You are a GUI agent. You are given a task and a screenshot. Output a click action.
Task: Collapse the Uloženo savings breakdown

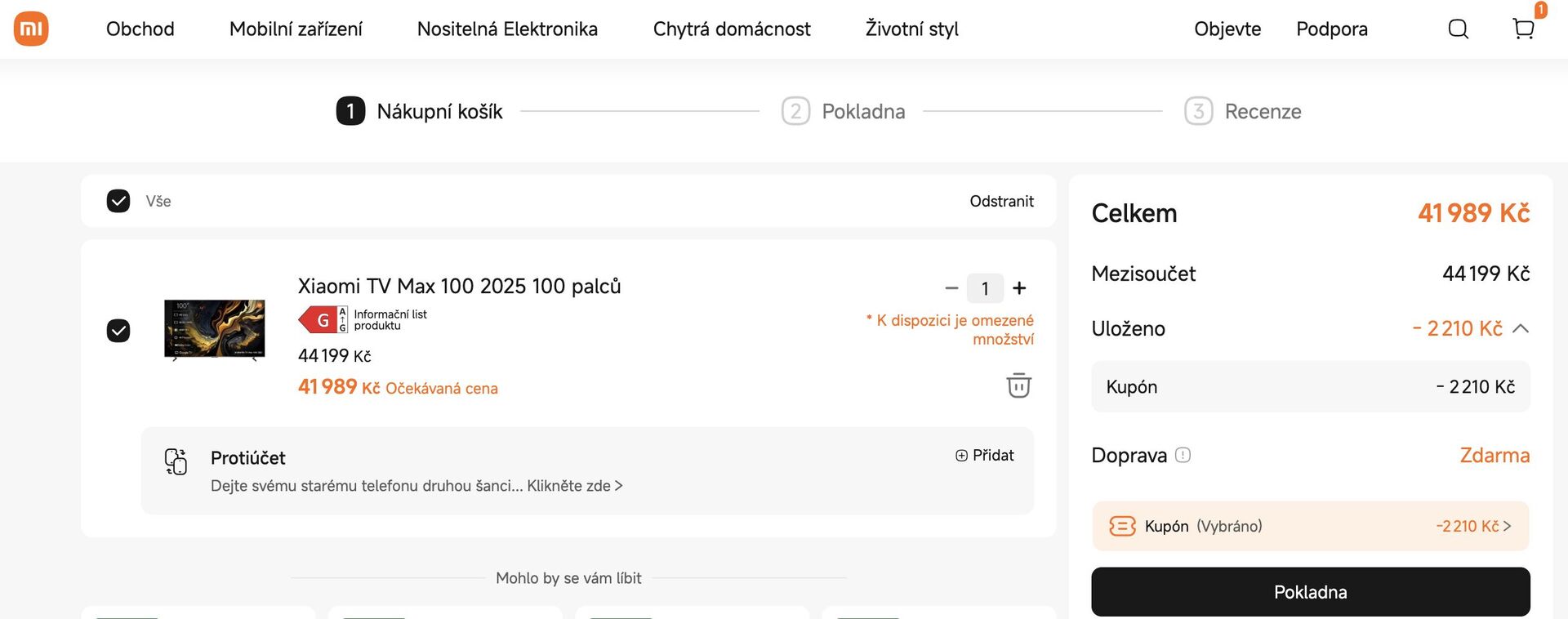point(1520,328)
